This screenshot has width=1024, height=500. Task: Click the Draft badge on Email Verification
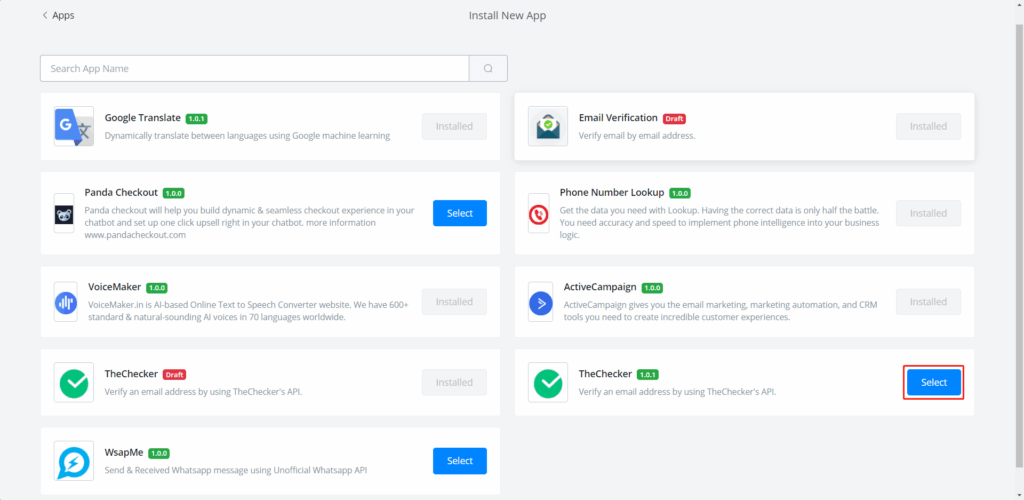[x=674, y=118]
